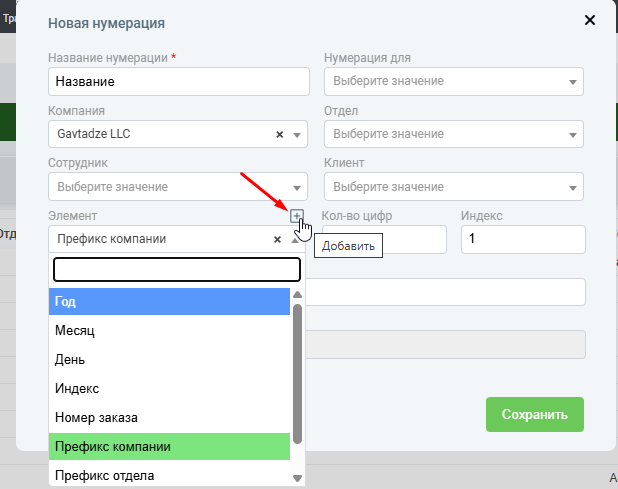Pick Индекс from the element options
Image resolution: width=618 pixels, height=489 pixels.
point(169,388)
